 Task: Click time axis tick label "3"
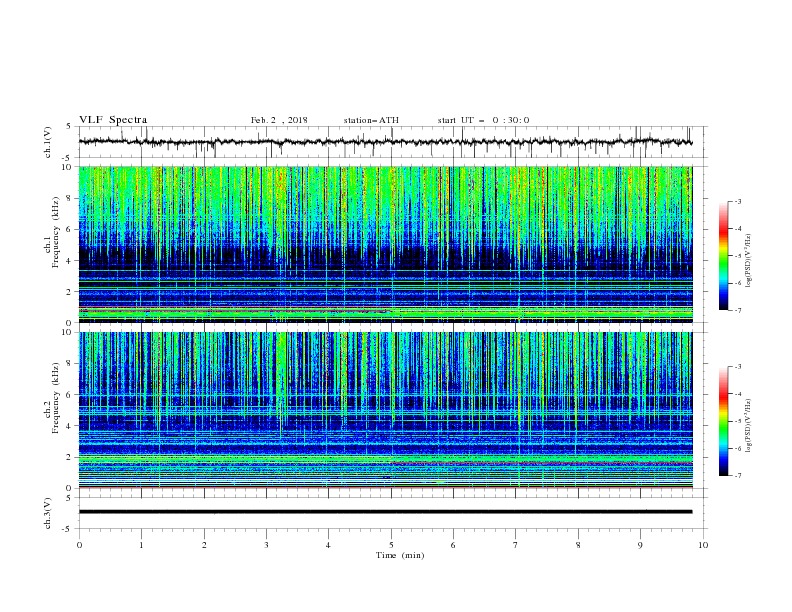(x=266, y=545)
